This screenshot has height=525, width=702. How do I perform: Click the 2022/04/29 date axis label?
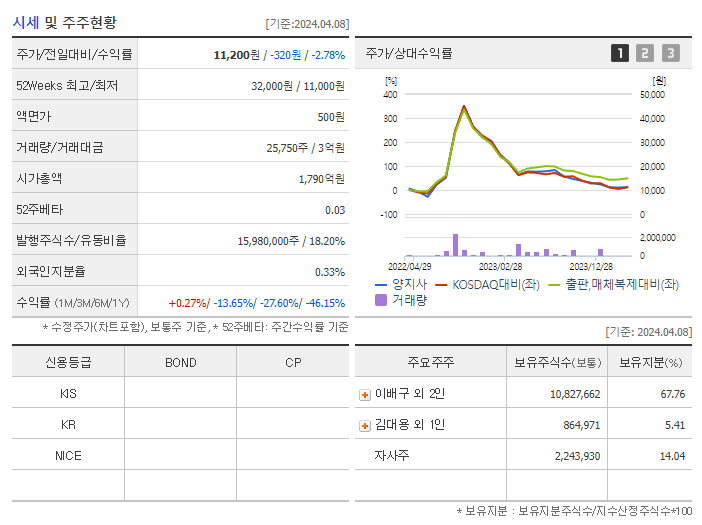click(409, 267)
